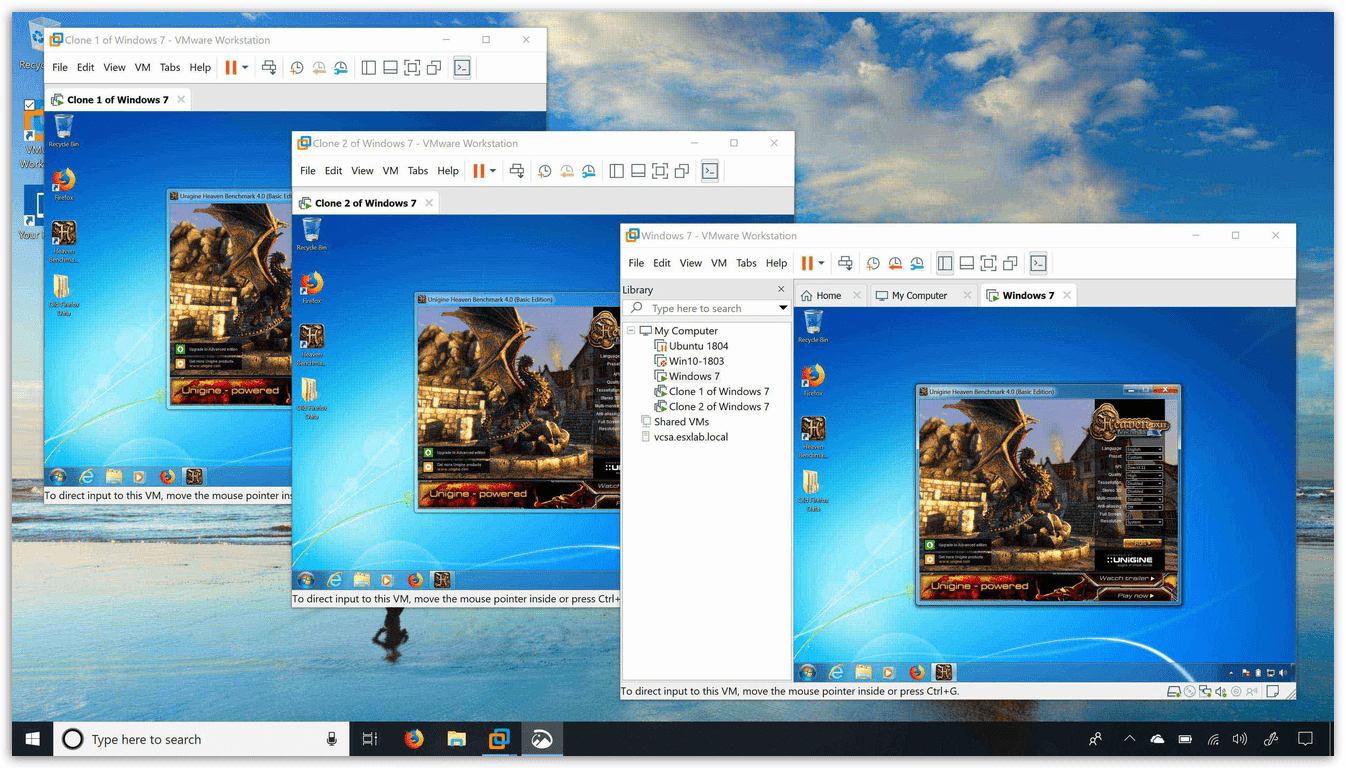Revert to snapshot in Windows 7 VMware window
Viewport: 1346px width, 768px height.
point(895,263)
